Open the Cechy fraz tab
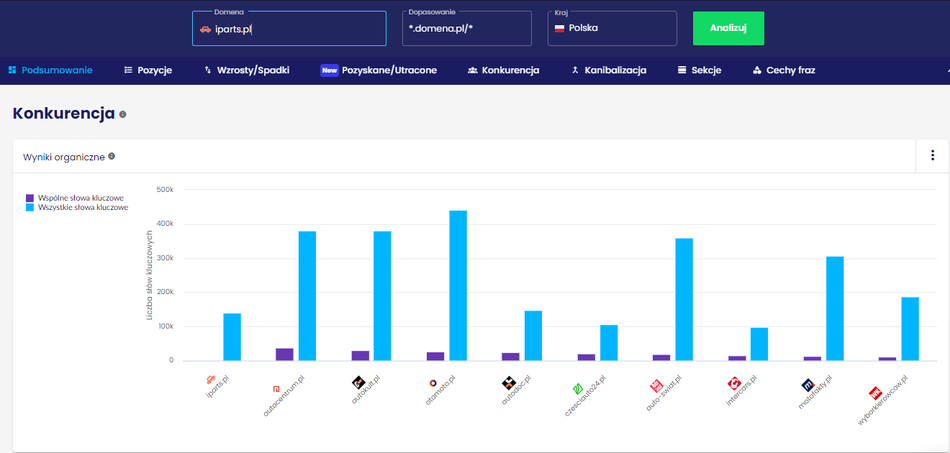The image size is (950, 453). pyautogui.click(x=786, y=71)
